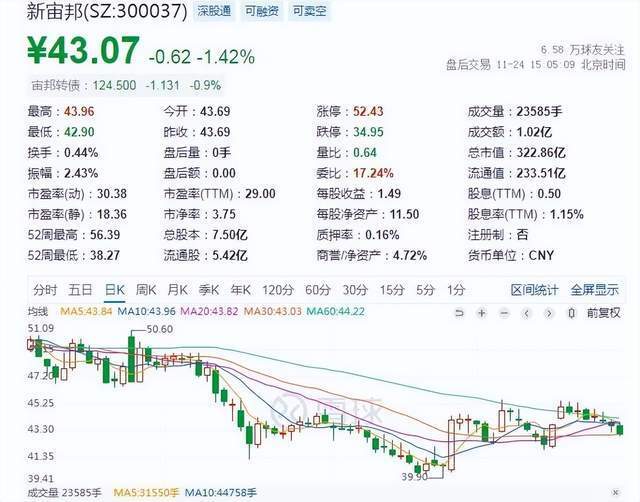Click the price change -0.62 -1.42%
This screenshot has width=640, height=502.
click(202, 57)
